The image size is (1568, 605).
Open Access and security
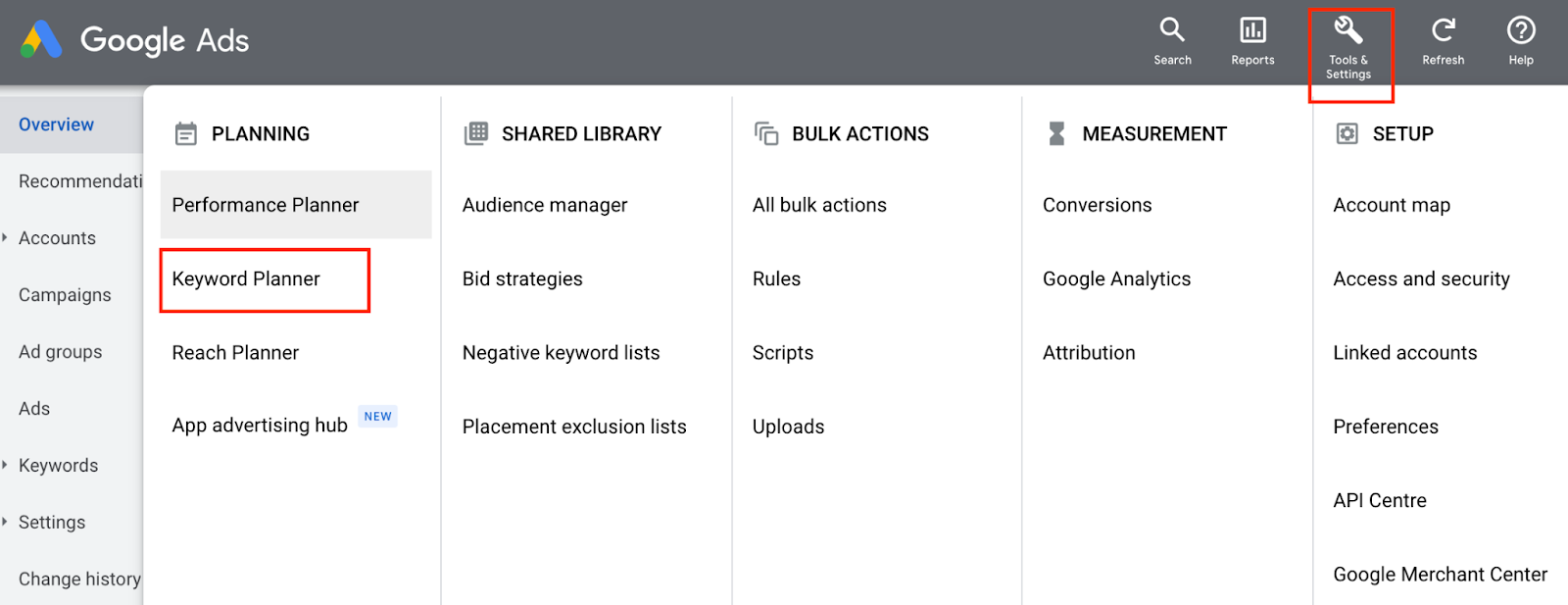tap(1421, 279)
